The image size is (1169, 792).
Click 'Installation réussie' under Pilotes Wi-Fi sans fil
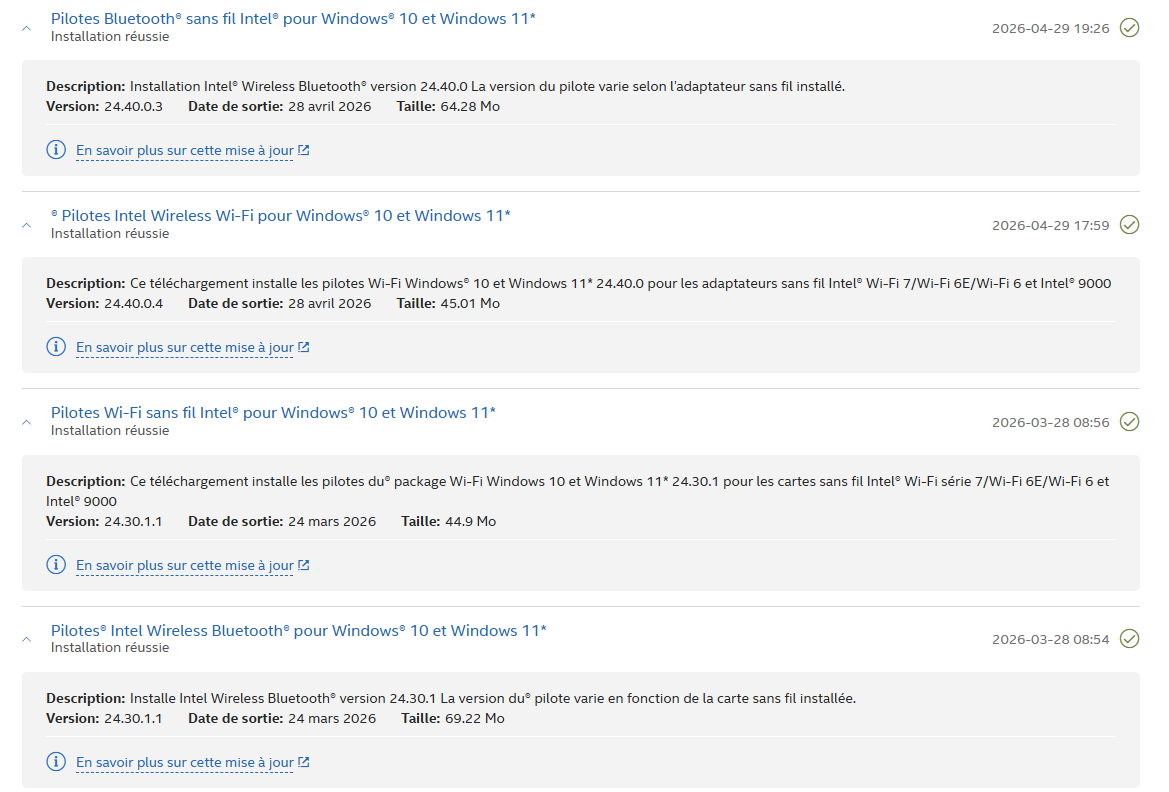click(x=110, y=430)
